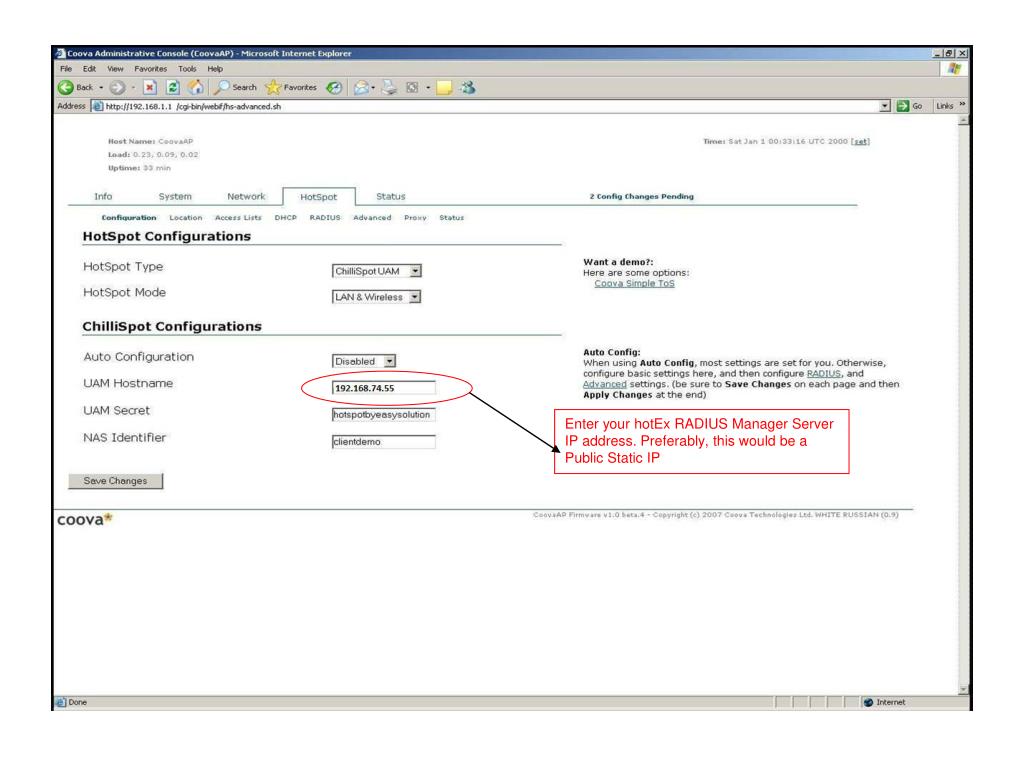
Task: Click the coova logo in footer
Action: (x=85, y=520)
